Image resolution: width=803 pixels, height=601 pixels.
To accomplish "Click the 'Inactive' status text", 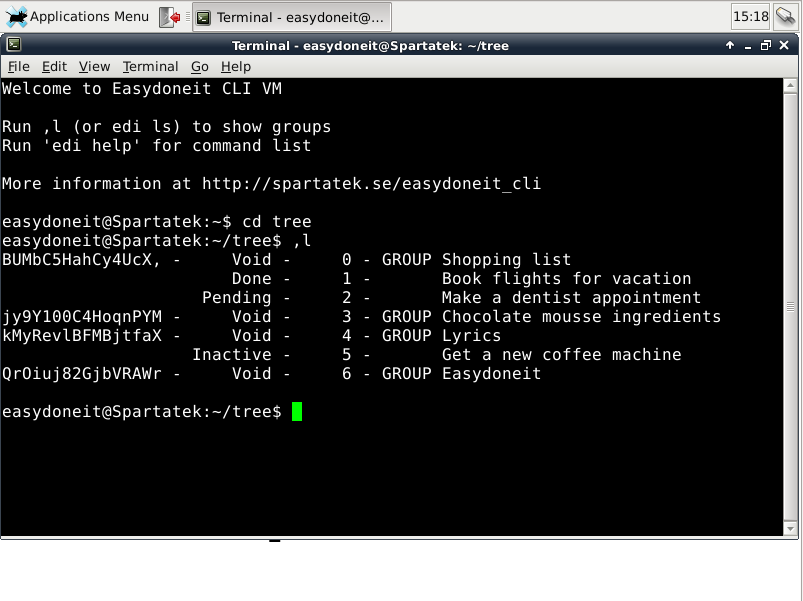I will [231, 354].
